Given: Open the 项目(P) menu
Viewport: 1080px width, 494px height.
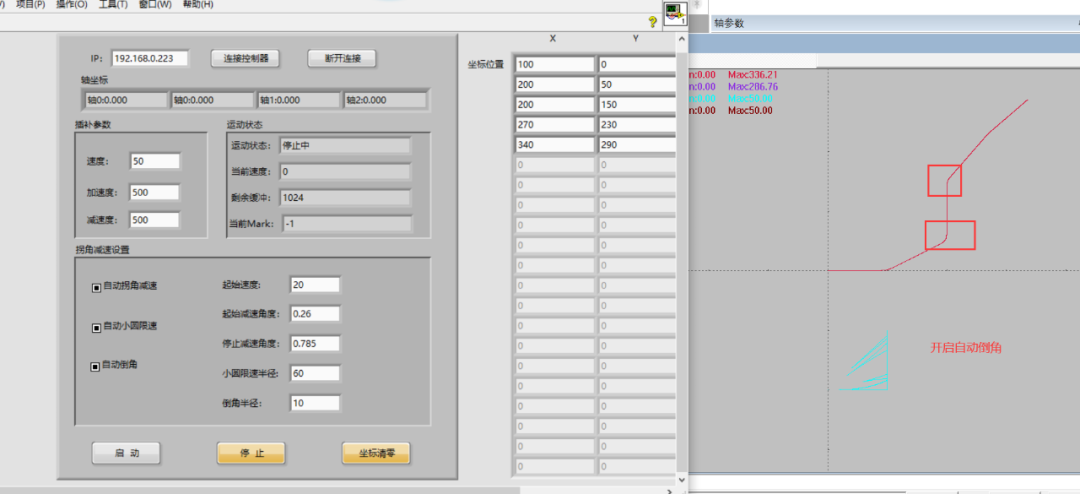Looking at the screenshot, I should (x=30, y=4).
